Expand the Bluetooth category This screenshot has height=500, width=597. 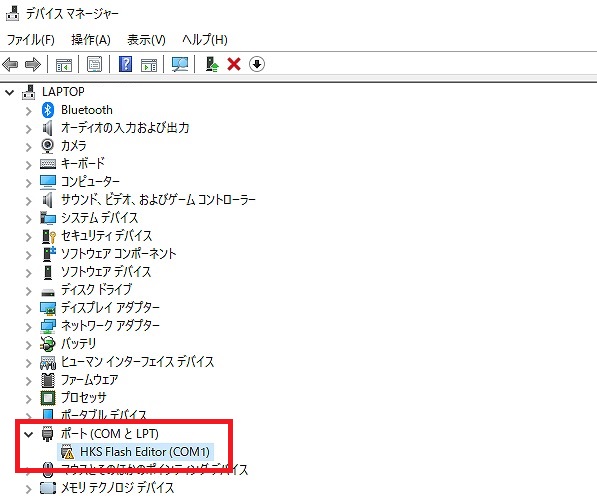(x=29, y=111)
